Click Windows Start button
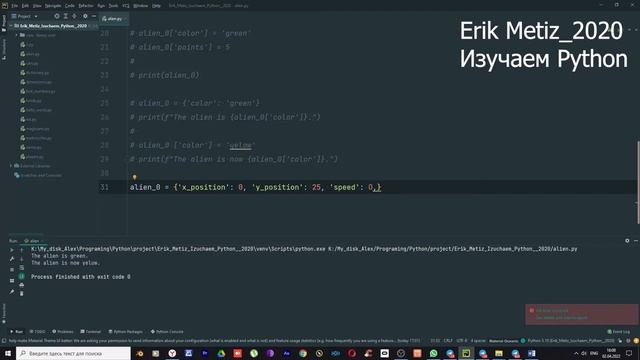 [x=8, y=353]
